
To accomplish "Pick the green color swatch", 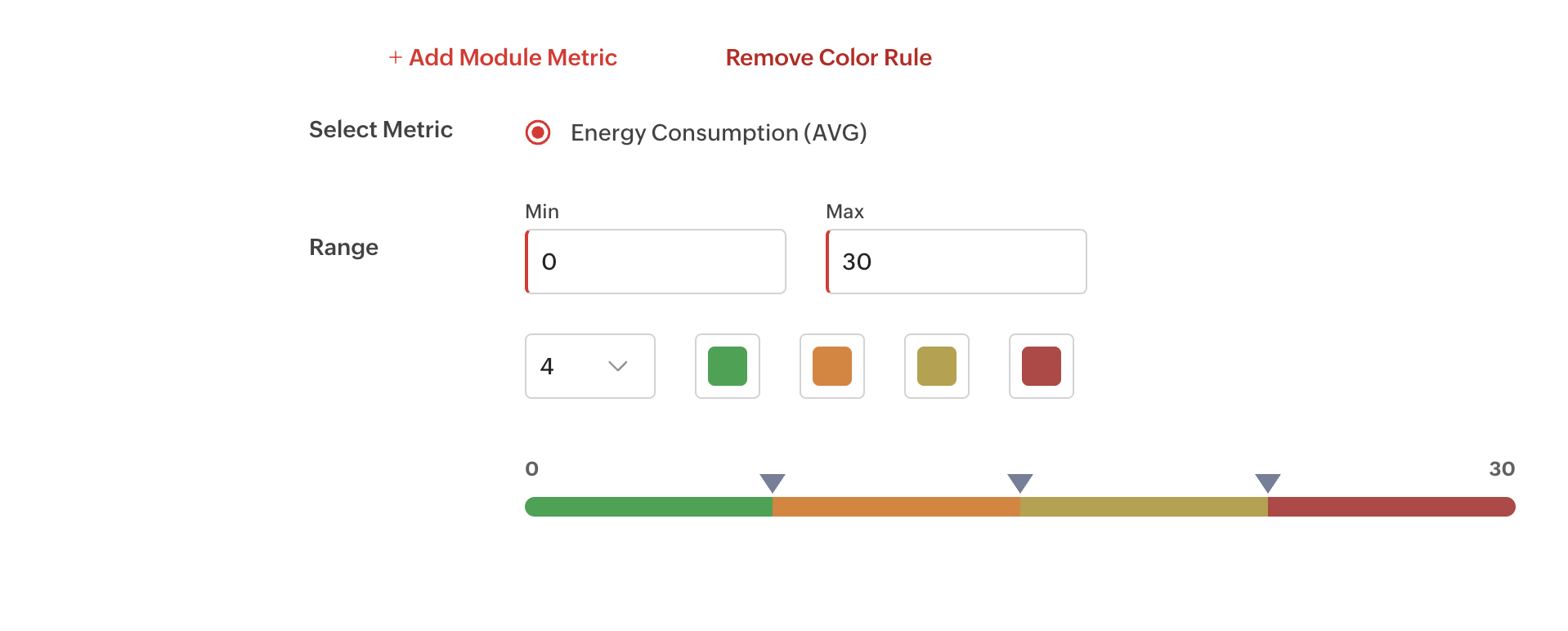I will coord(727,366).
